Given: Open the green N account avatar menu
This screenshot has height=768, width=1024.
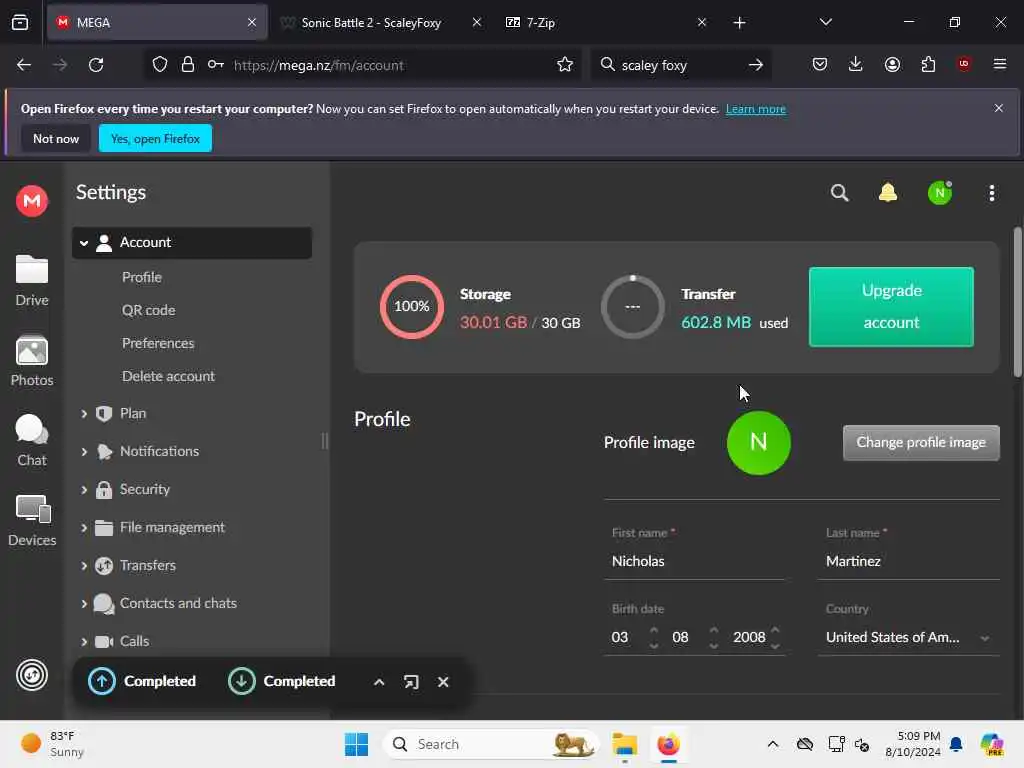Looking at the screenshot, I should point(940,193).
